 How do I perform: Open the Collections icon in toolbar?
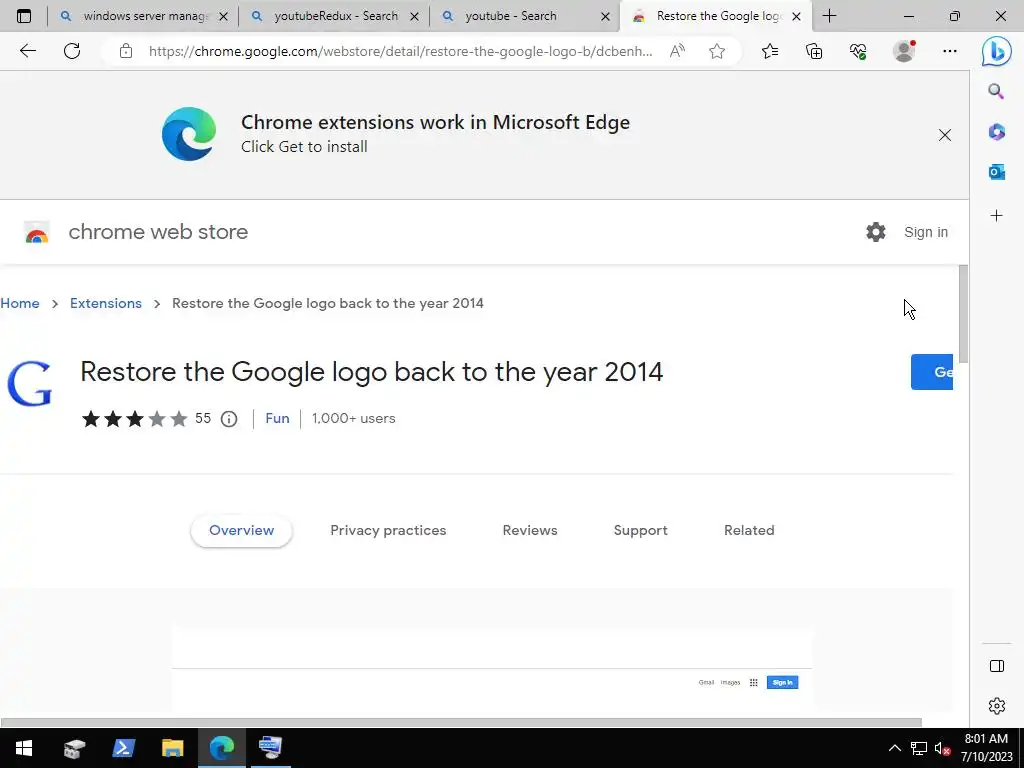[814, 51]
